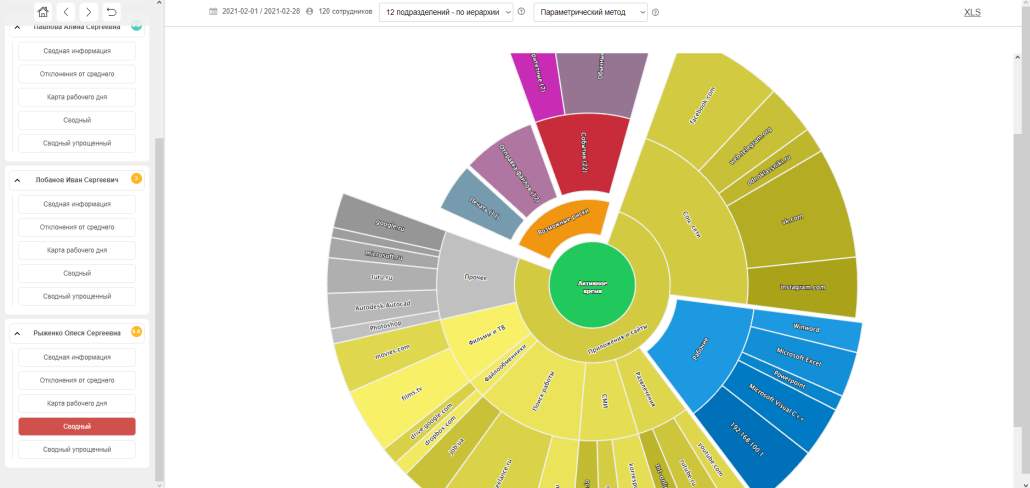Viewport: 1030px width, 488px height.
Task: Open Карта рабочего дня under Лобанов Иван
Action: pyautogui.click(x=77, y=250)
